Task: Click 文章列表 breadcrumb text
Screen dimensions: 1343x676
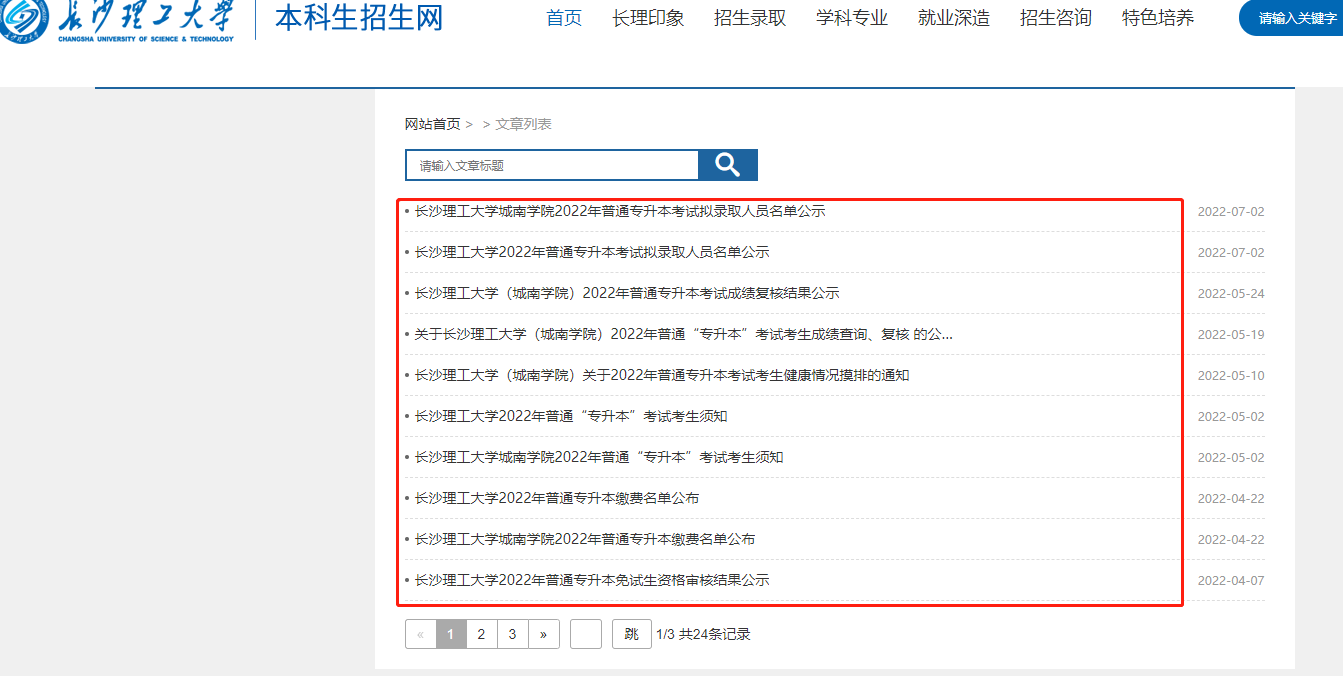Action: click(x=523, y=124)
